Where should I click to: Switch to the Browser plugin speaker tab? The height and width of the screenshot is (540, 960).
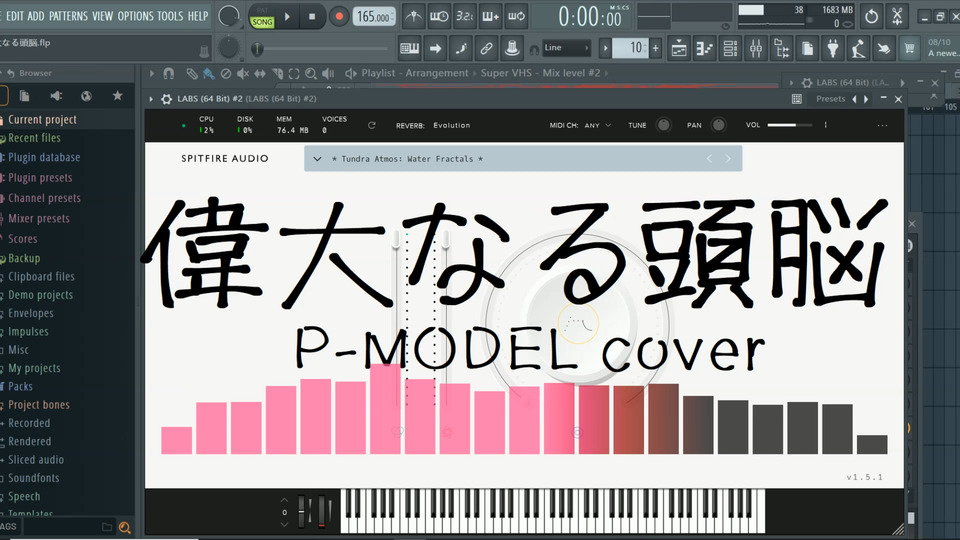point(56,96)
